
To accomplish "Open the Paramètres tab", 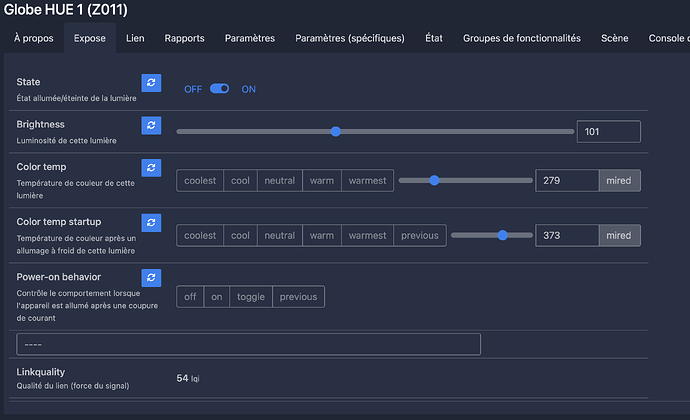I will 250,38.
